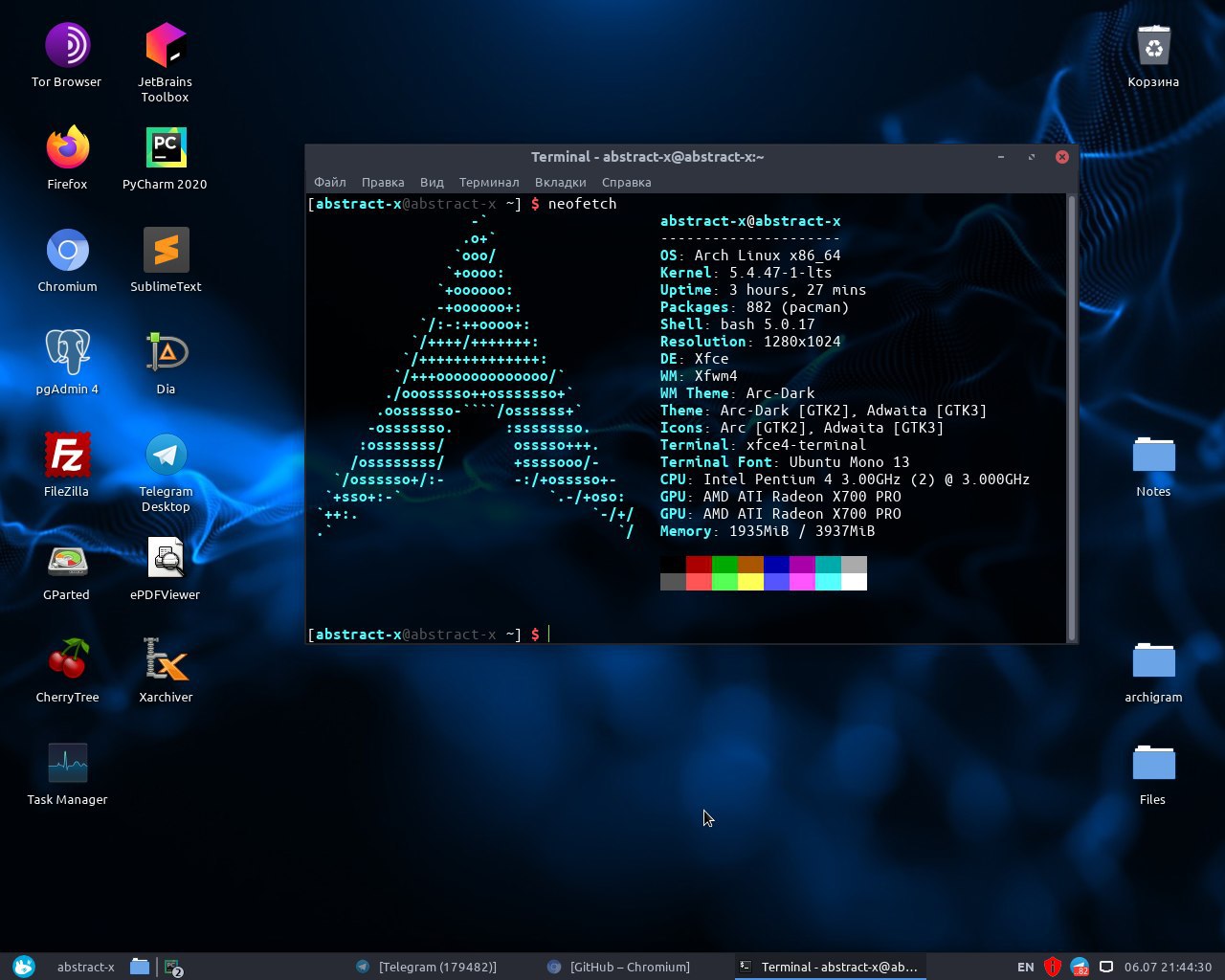Open the Files folder on the desktop
The image size is (1225, 980).
click(x=1153, y=774)
